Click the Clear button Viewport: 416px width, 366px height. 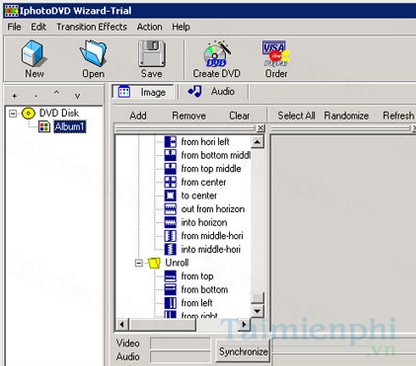point(239,116)
